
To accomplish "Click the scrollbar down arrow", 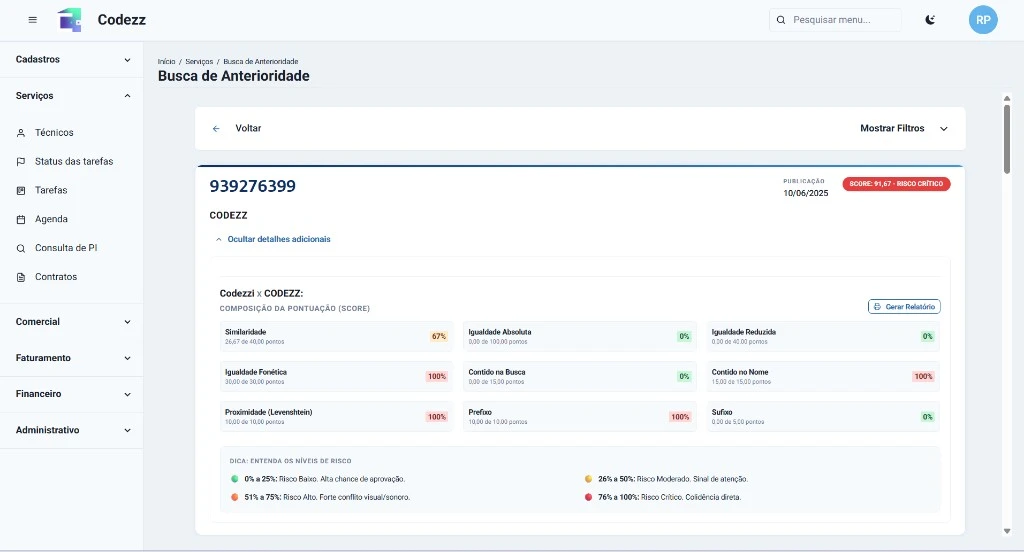I will (1007, 531).
